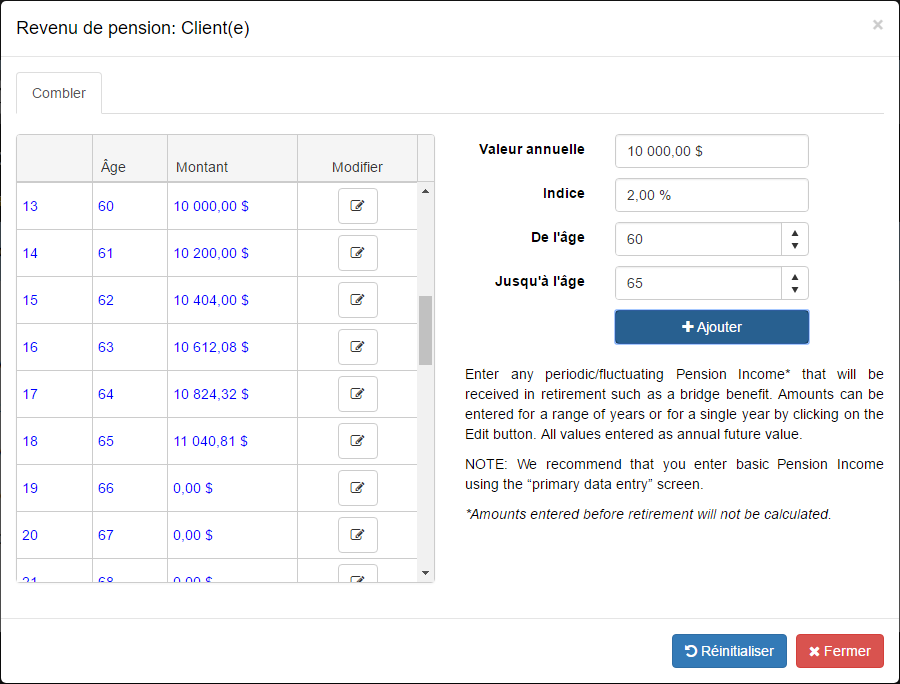Edit the row for age 63
900x684 pixels.
point(357,347)
